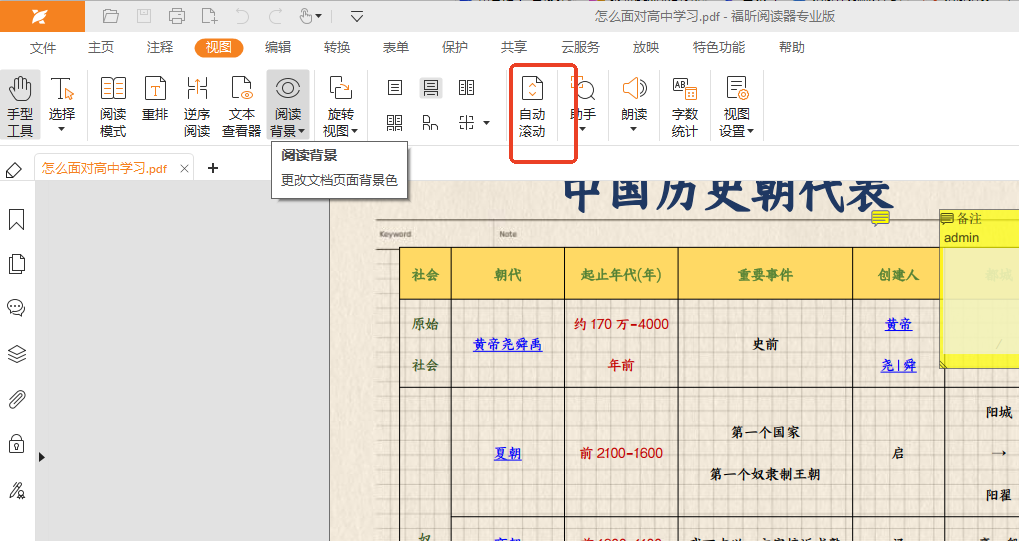The height and width of the screenshot is (541, 1019).
Task: Open the pages thumbnail panel
Action: point(16,263)
